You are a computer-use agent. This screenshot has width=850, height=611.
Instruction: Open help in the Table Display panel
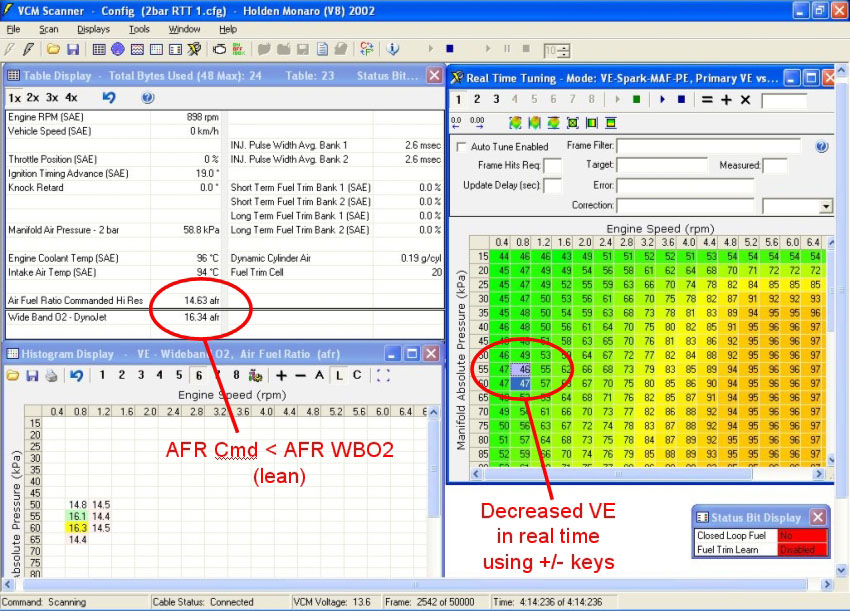[148, 98]
